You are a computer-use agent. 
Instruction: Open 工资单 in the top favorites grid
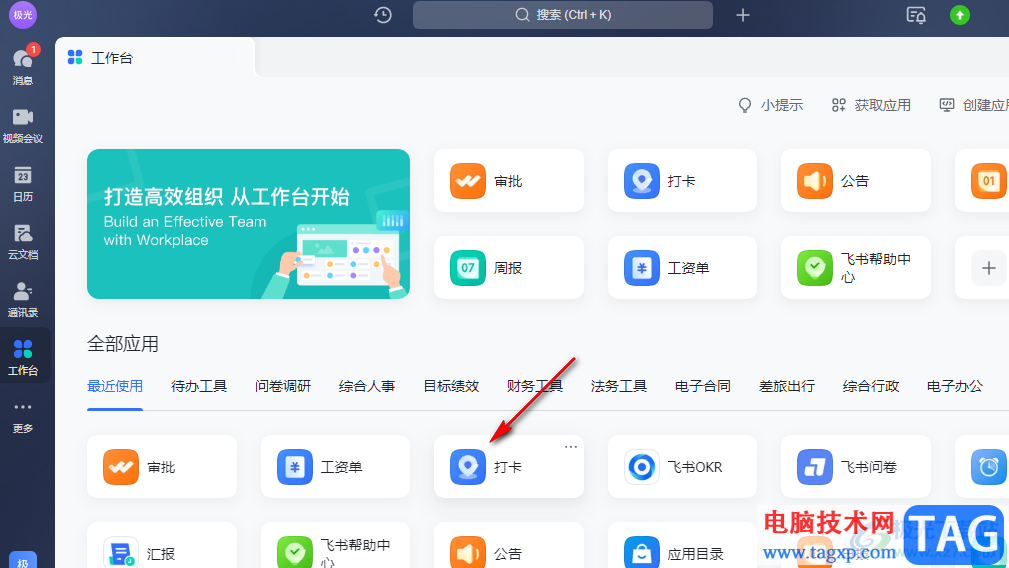click(682, 268)
